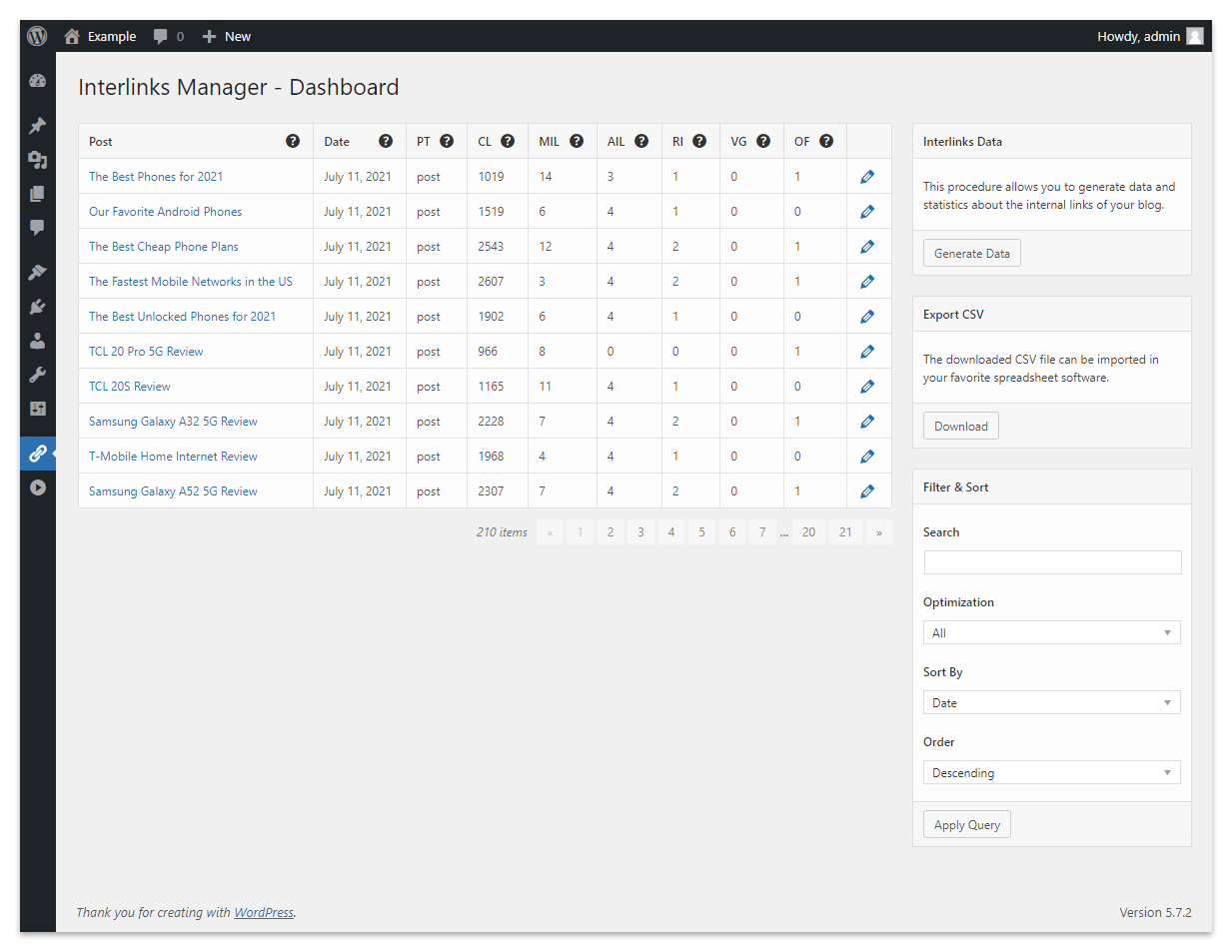Click the help icon beside PT column
Screen dimensions: 1232x952
[x=447, y=141]
